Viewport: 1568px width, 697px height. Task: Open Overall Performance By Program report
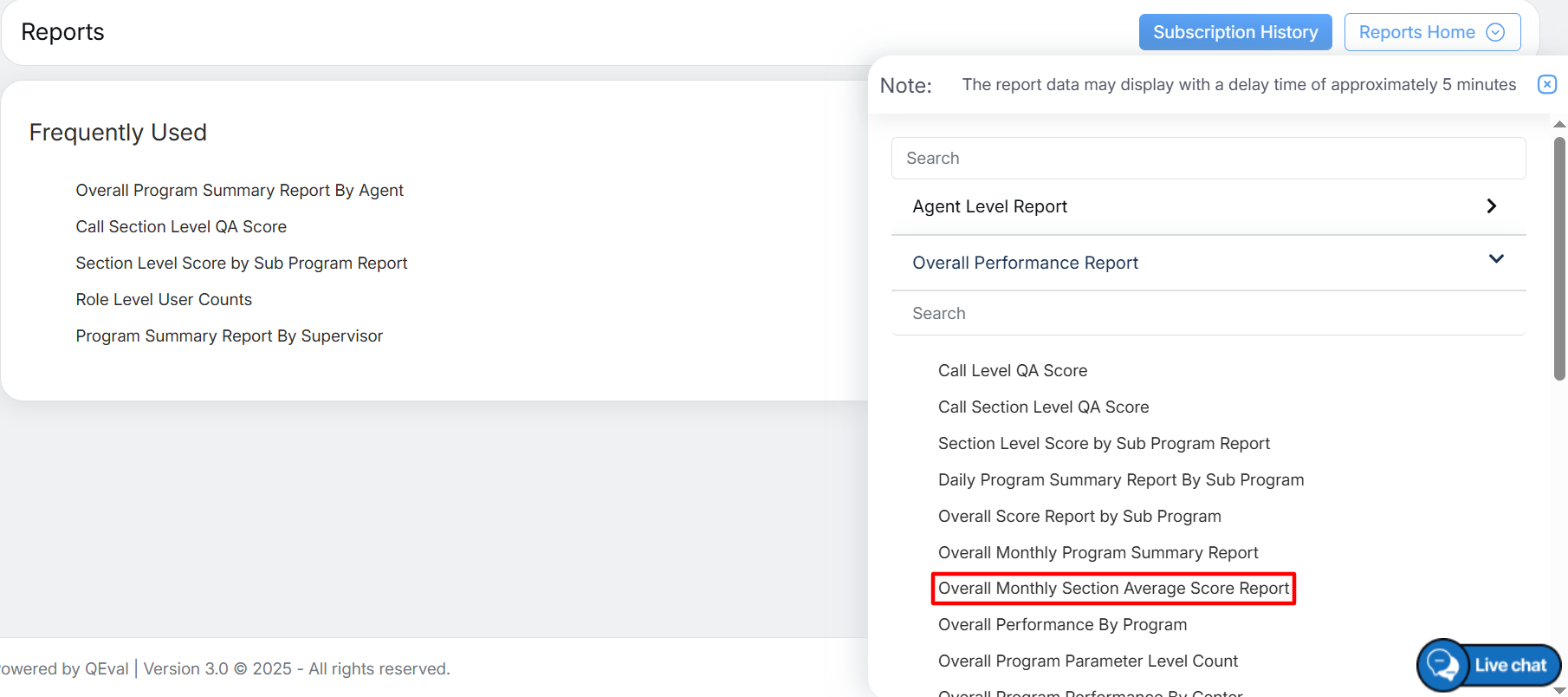[x=1062, y=625]
